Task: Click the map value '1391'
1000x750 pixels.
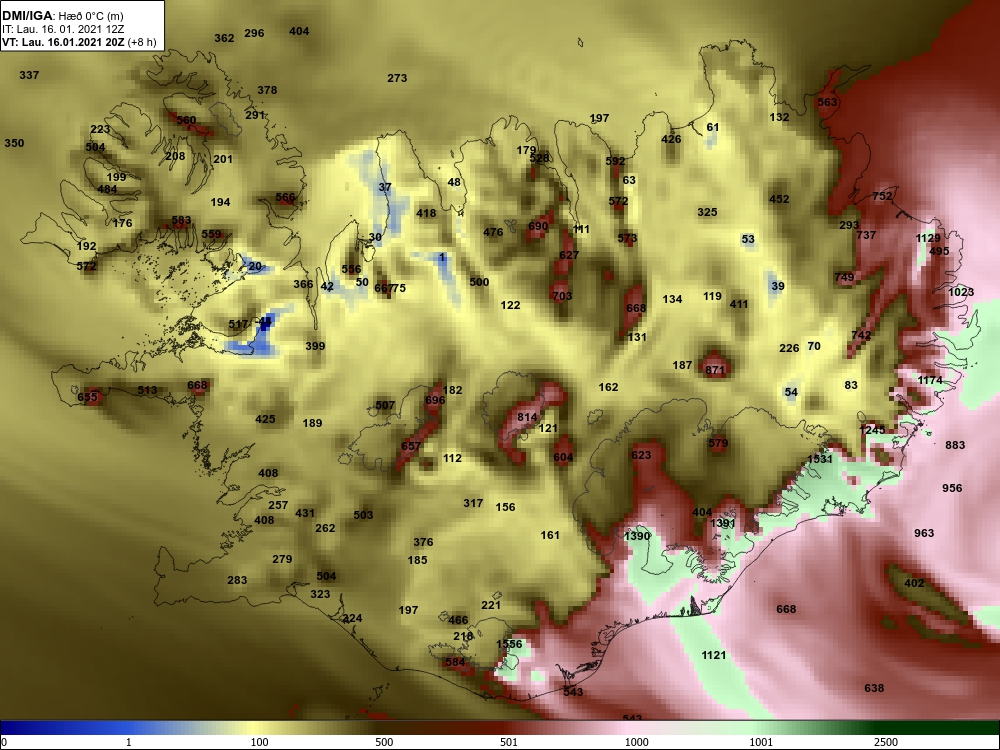Action: [723, 523]
